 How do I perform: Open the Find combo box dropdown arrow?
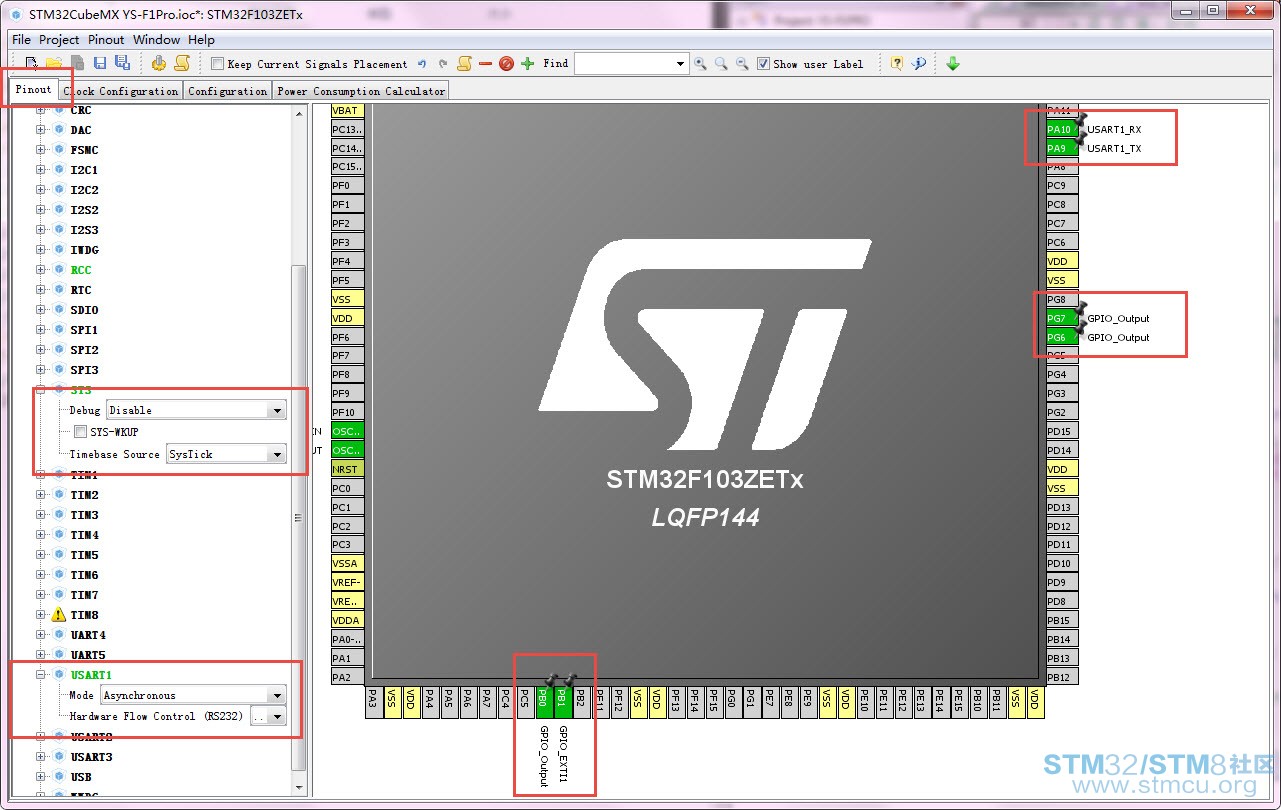pyautogui.click(x=681, y=64)
